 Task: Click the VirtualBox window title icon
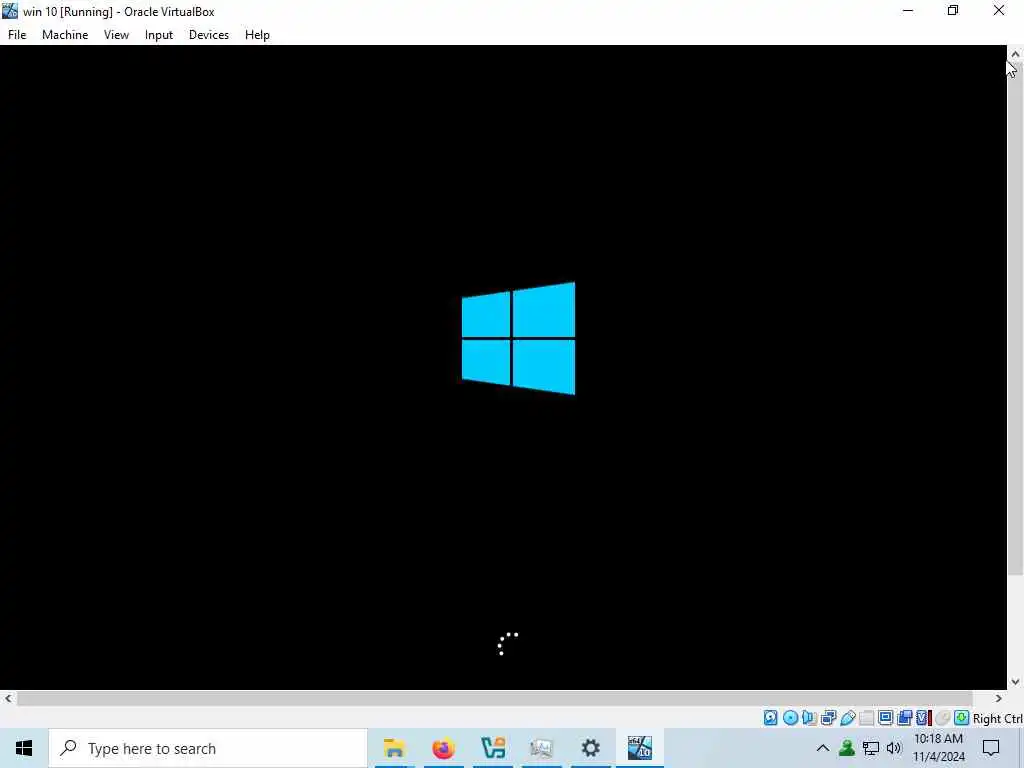[10, 10]
